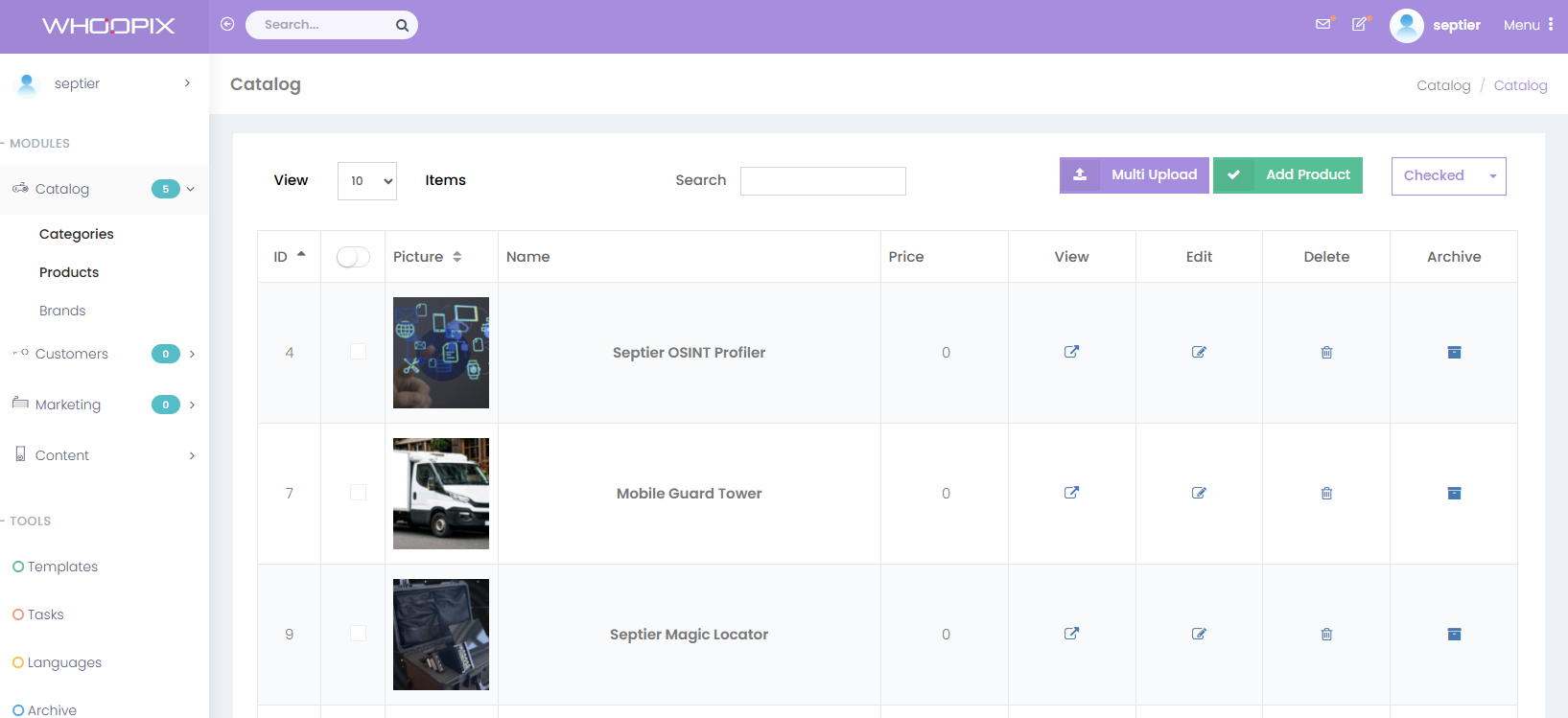View Septier OSINT Profiler product
1568x718 pixels.
point(1071,352)
